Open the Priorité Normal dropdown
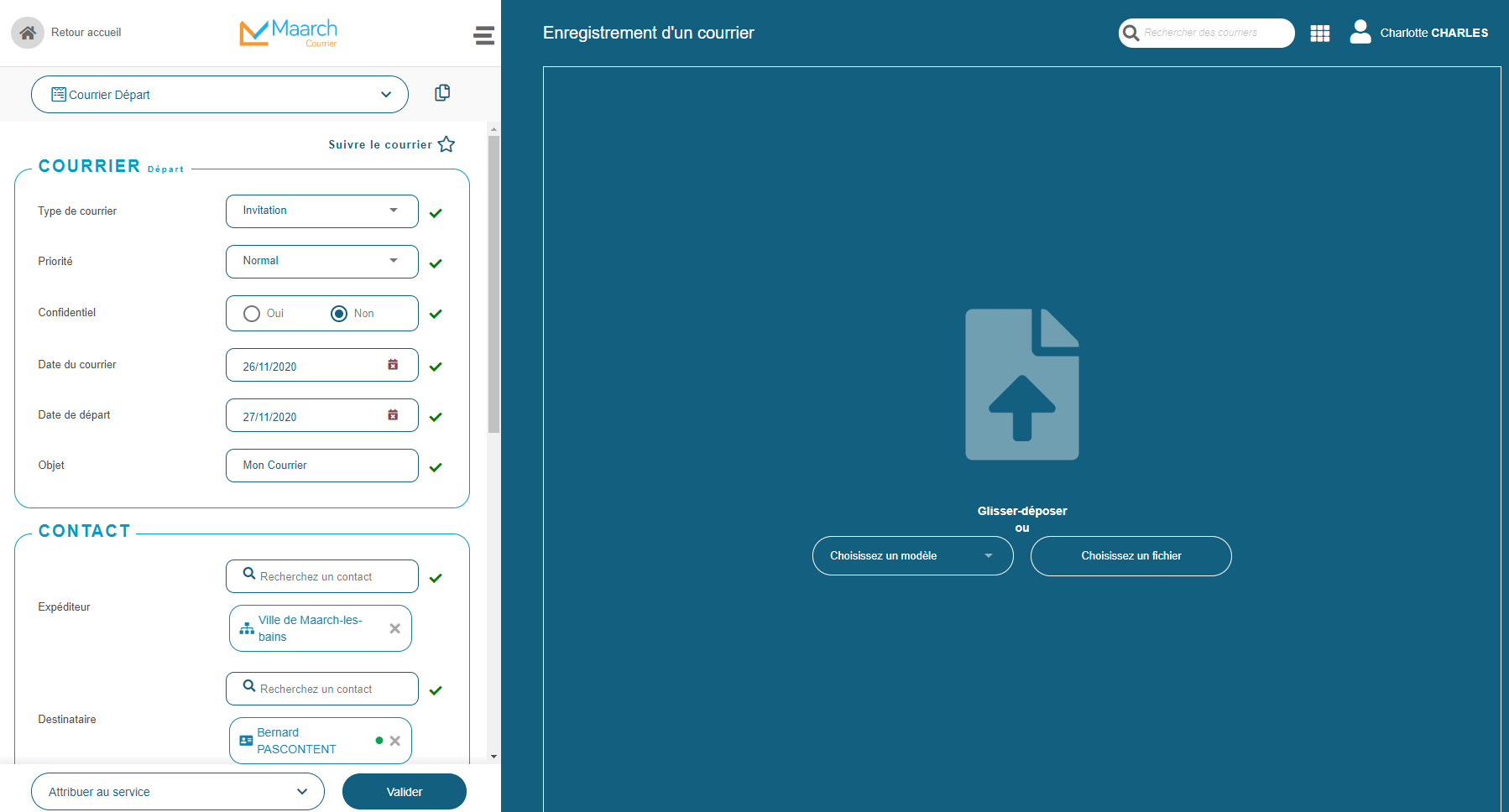This screenshot has height=812, width=1509. pyautogui.click(x=322, y=262)
